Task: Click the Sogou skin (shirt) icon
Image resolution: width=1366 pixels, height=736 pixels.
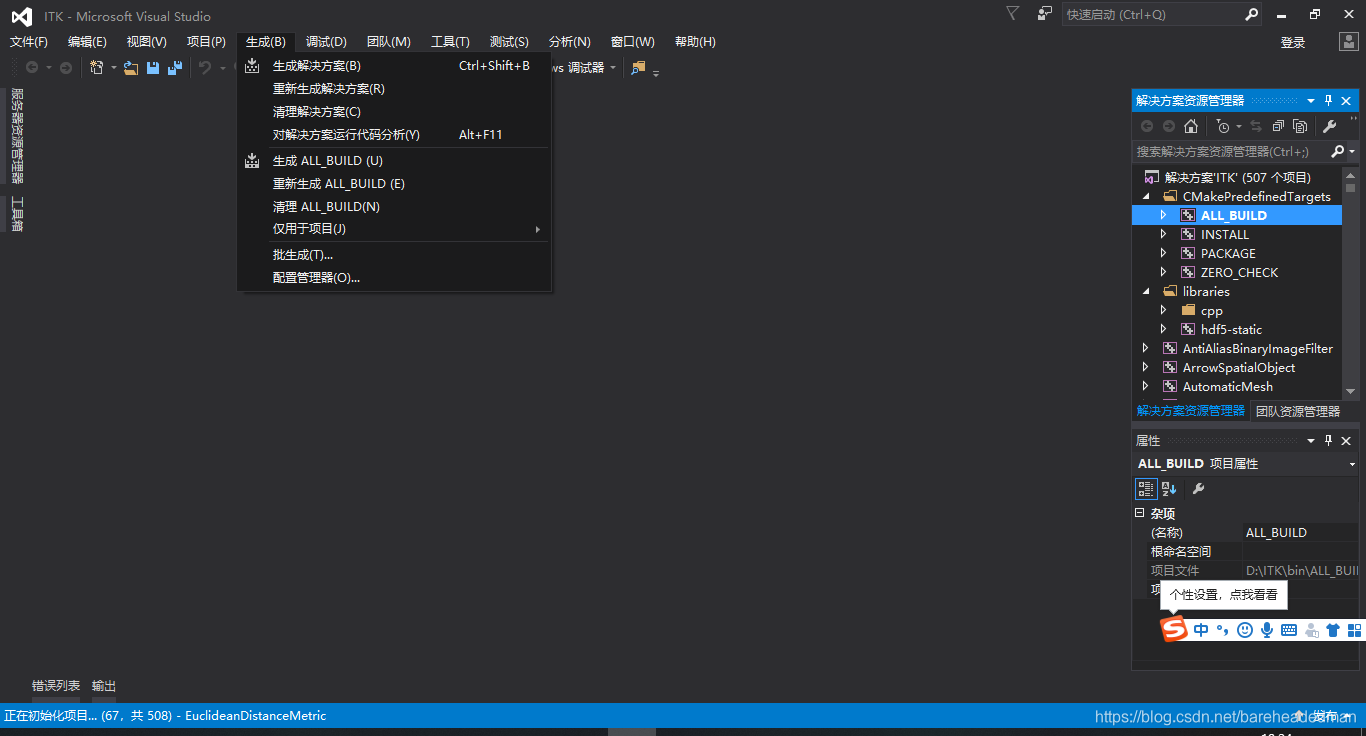Action: pos(1333,630)
